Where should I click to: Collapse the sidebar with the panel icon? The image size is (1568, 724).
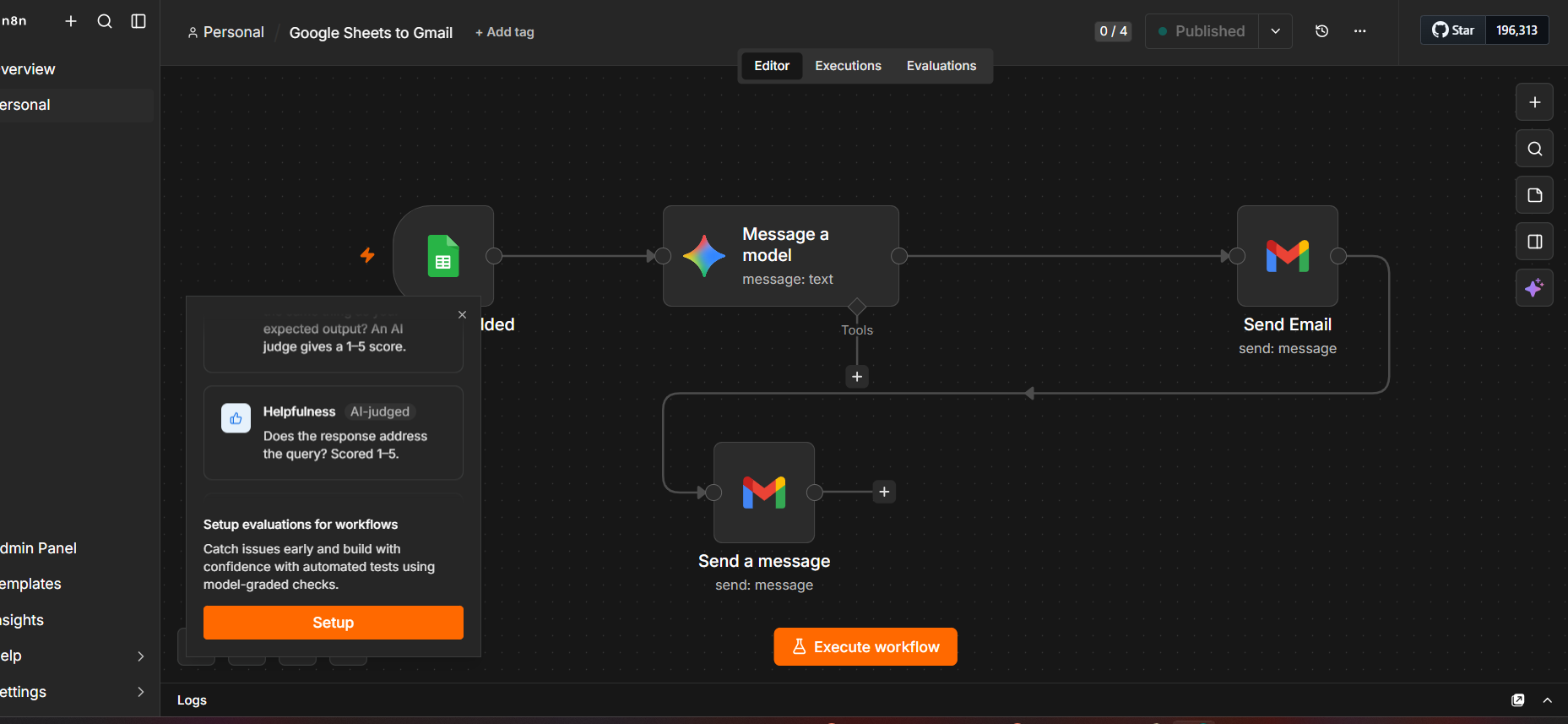coord(138,21)
